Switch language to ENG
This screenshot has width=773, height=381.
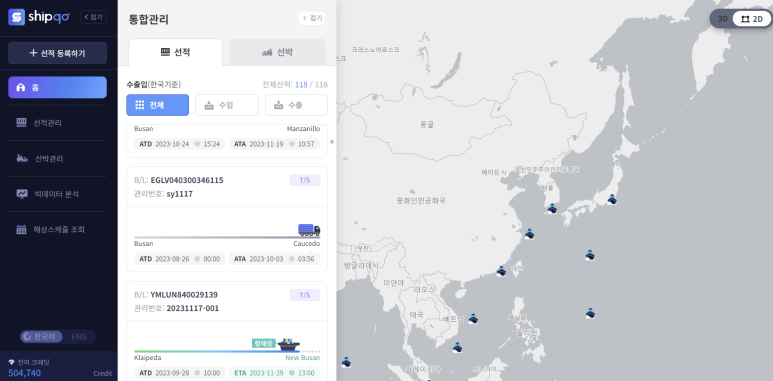(x=79, y=337)
